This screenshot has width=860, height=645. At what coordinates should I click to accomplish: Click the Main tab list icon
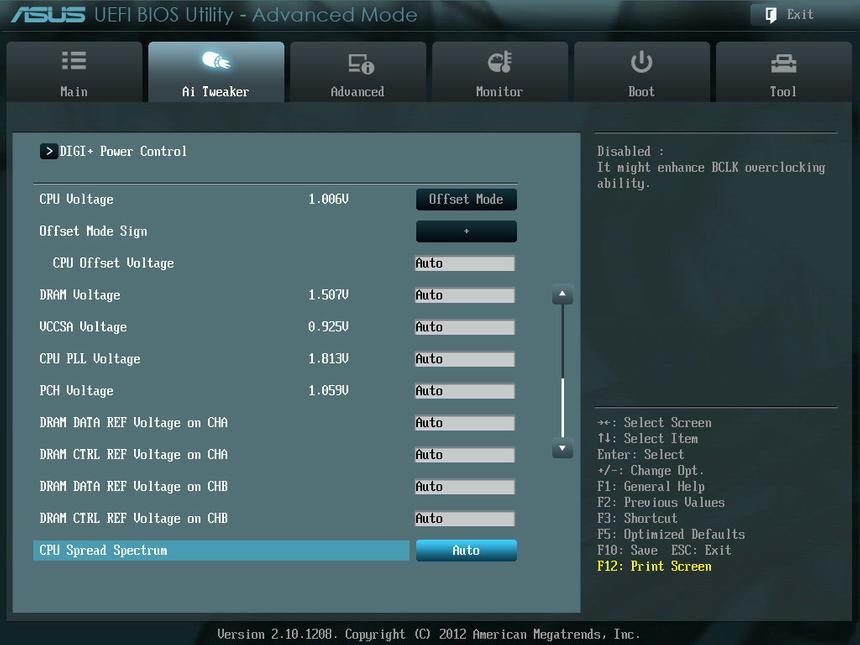(x=74, y=60)
